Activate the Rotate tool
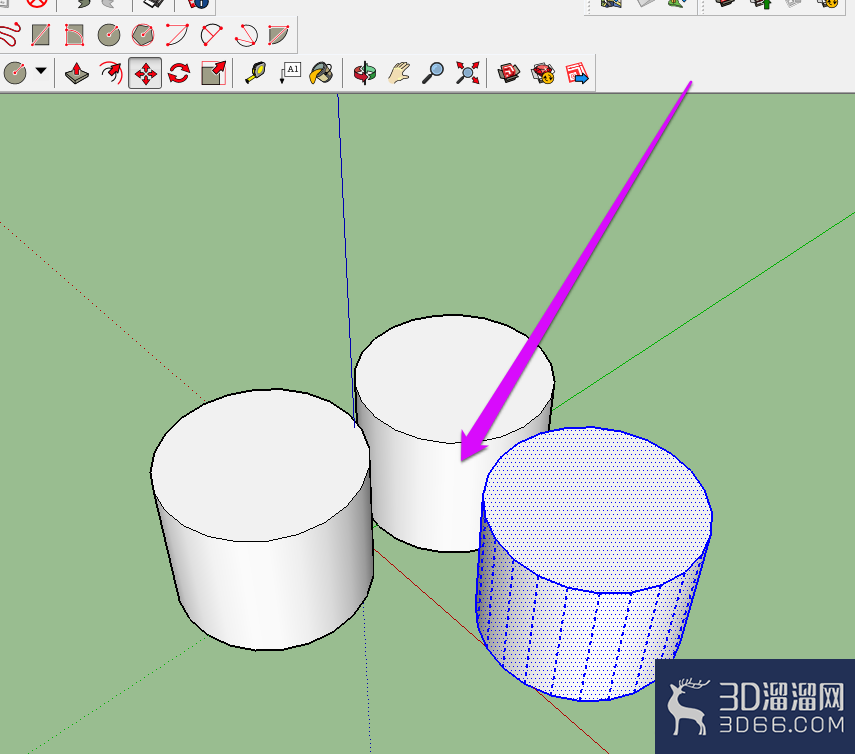 (179, 73)
